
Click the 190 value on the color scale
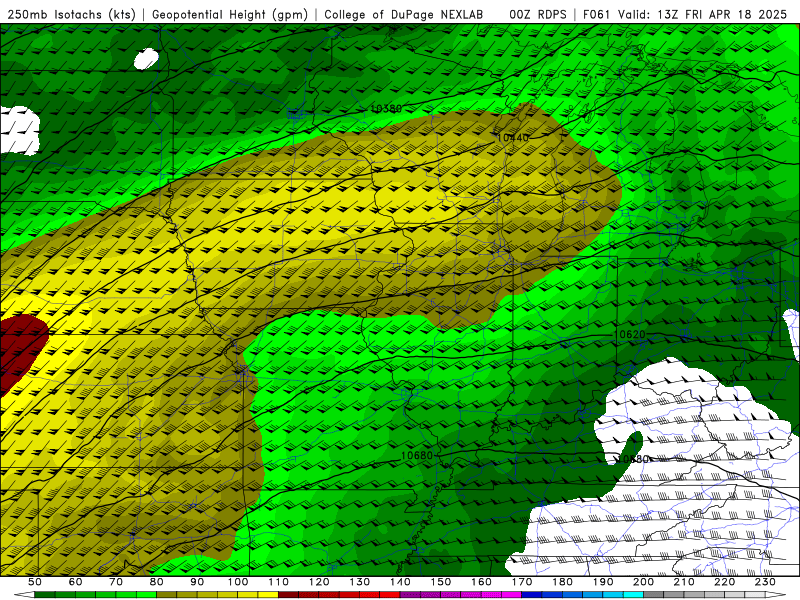(603, 582)
